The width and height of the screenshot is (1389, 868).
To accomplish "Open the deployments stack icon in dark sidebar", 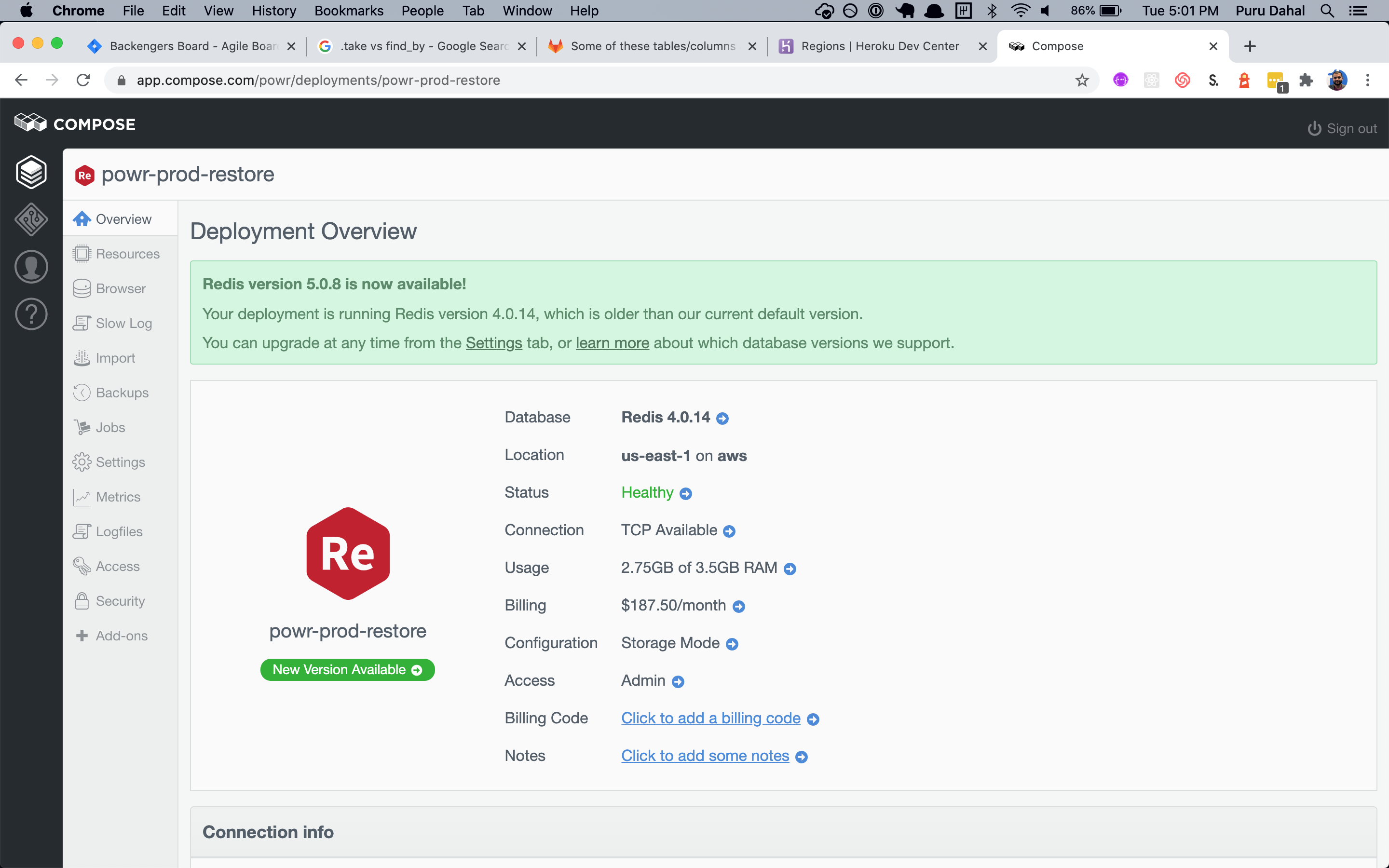I will (x=31, y=172).
